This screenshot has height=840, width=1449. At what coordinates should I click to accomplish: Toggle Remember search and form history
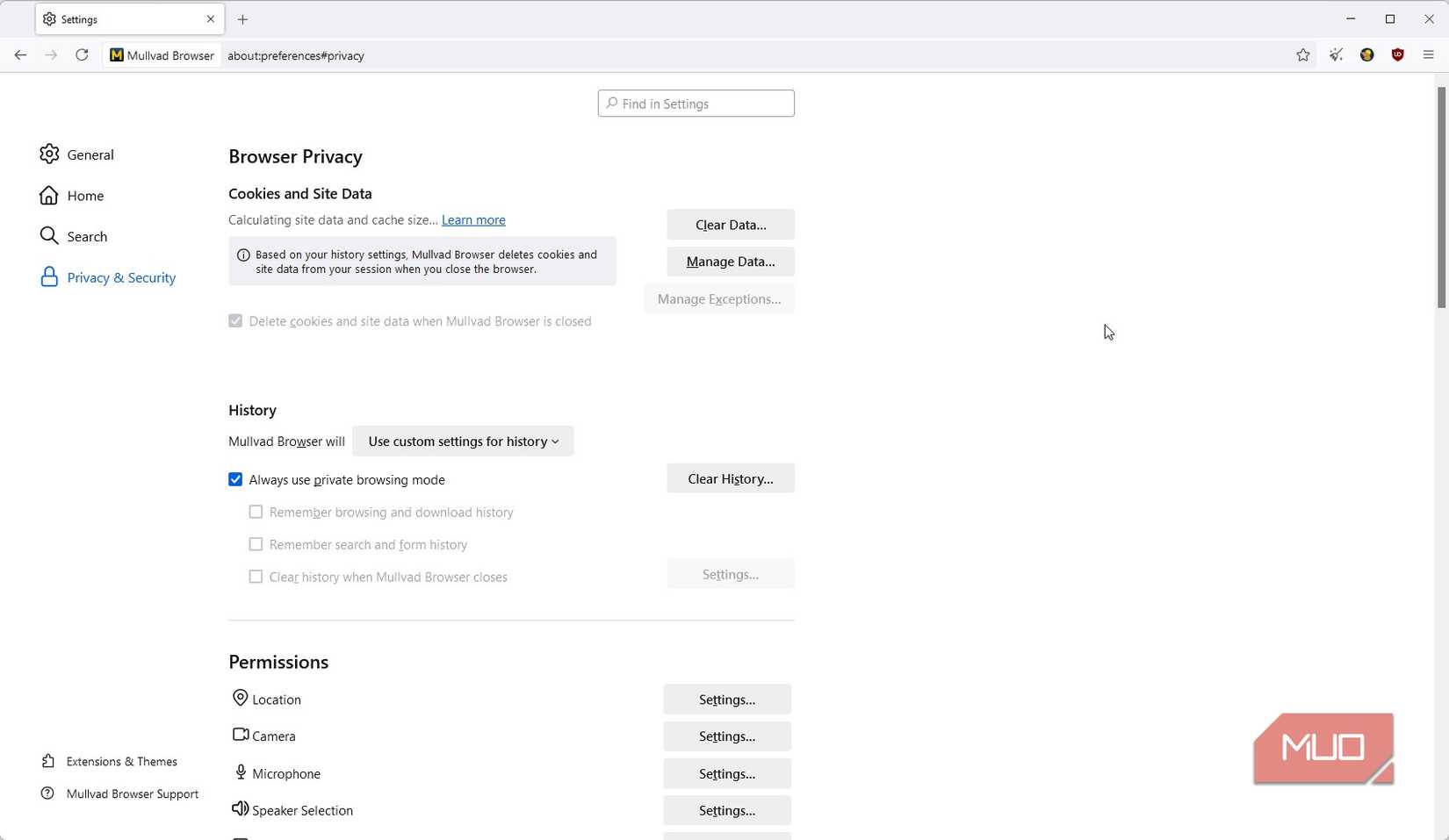(256, 544)
